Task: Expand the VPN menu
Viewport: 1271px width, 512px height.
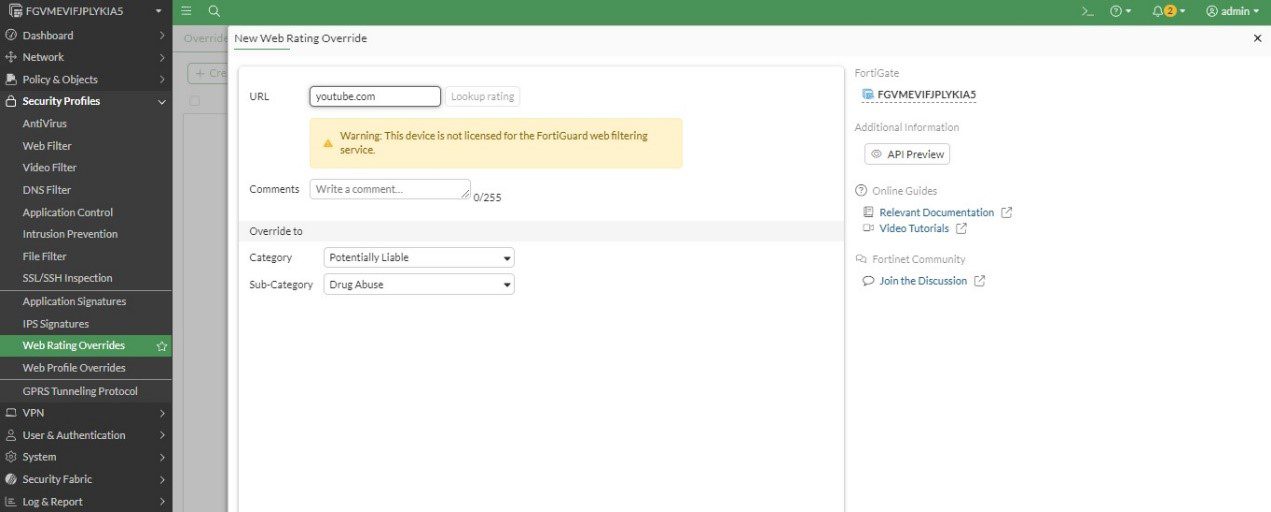Action: tap(86, 412)
